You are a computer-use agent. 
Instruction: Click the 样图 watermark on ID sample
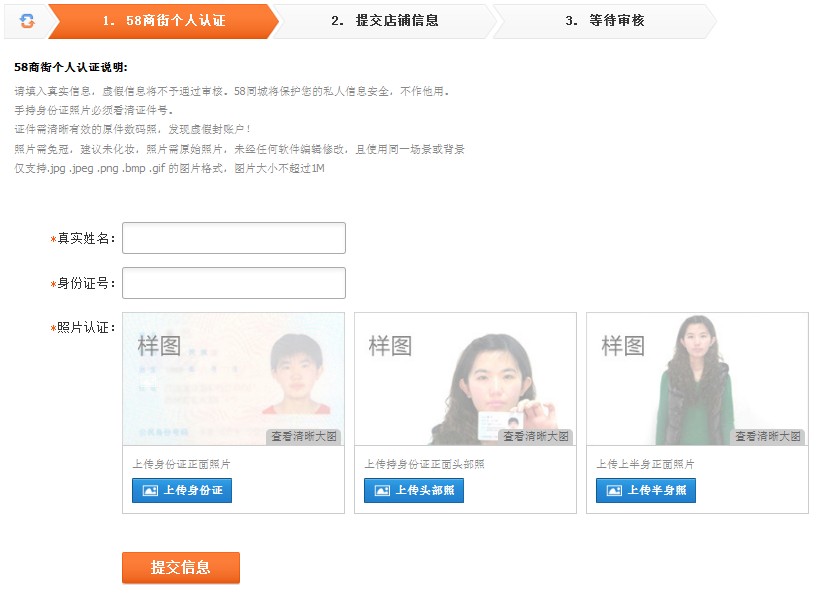pos(158,346)
